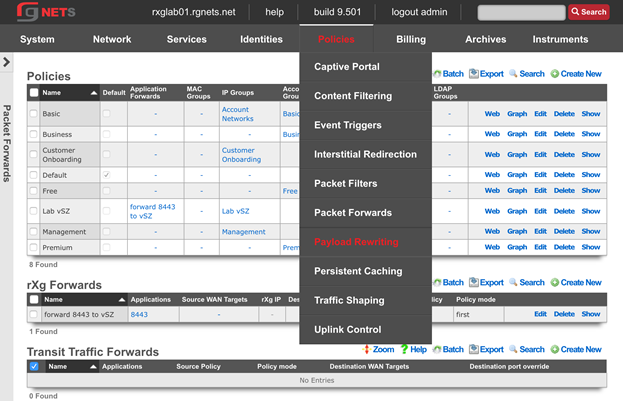Screen dimensions: 623x401
Task: Click Batch in rXg Forwards section
Action: 449,283
